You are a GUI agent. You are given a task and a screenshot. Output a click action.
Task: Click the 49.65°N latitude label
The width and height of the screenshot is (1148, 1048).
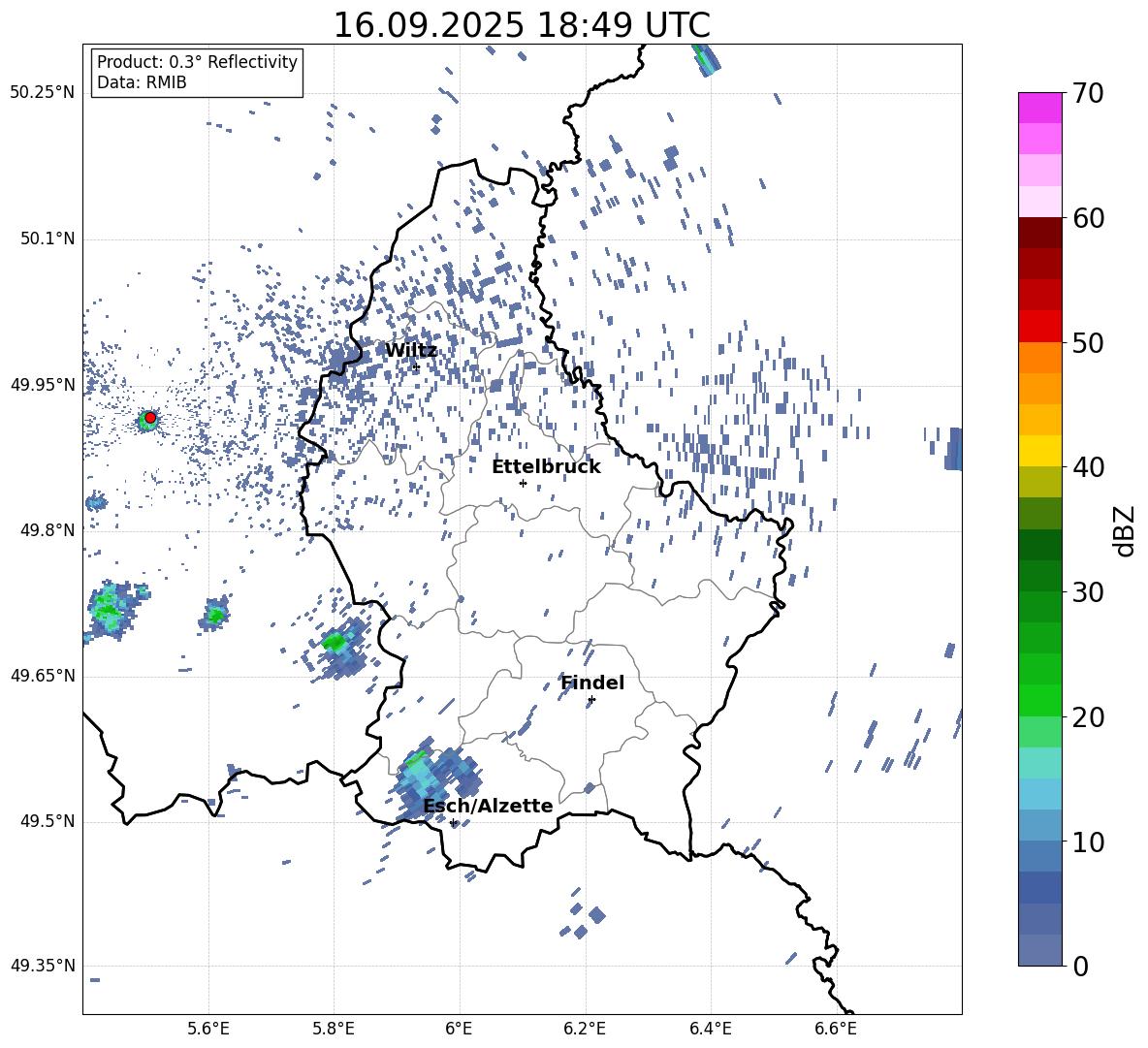point(43,675)
